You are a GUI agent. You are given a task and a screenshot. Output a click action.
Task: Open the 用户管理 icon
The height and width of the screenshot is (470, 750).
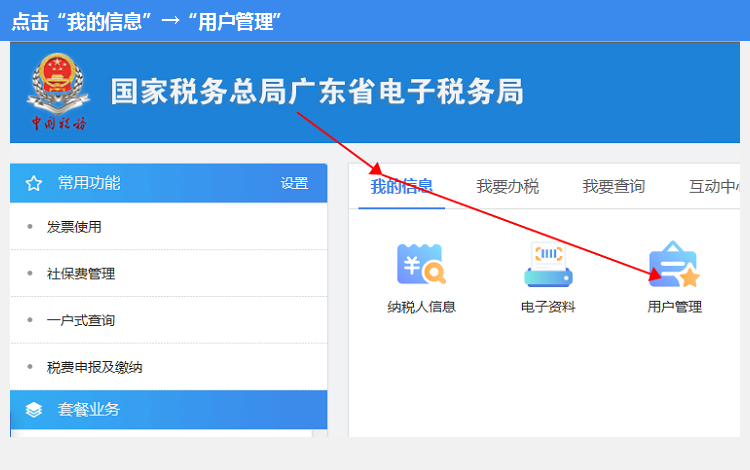674,264
